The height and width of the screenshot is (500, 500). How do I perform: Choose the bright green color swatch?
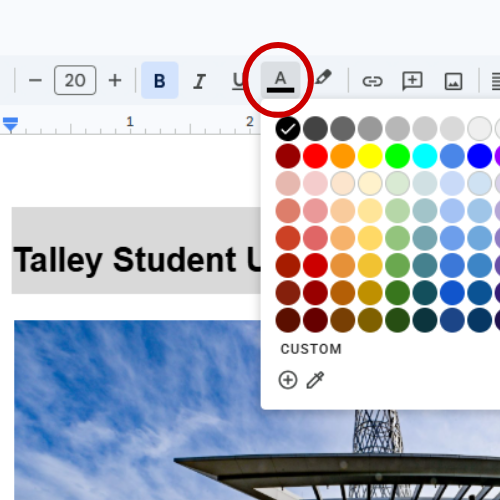point(397,156)
